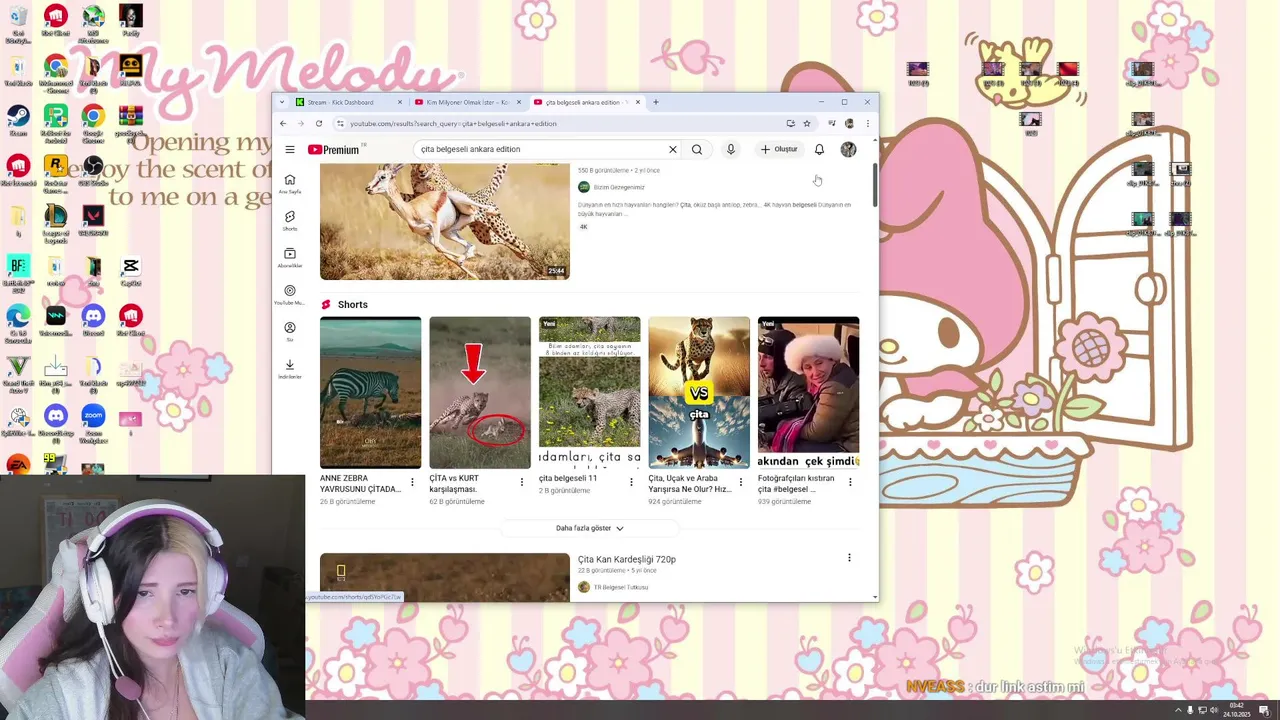
Task: Open the taskbar clock and date
Action: click(1237, 709)
